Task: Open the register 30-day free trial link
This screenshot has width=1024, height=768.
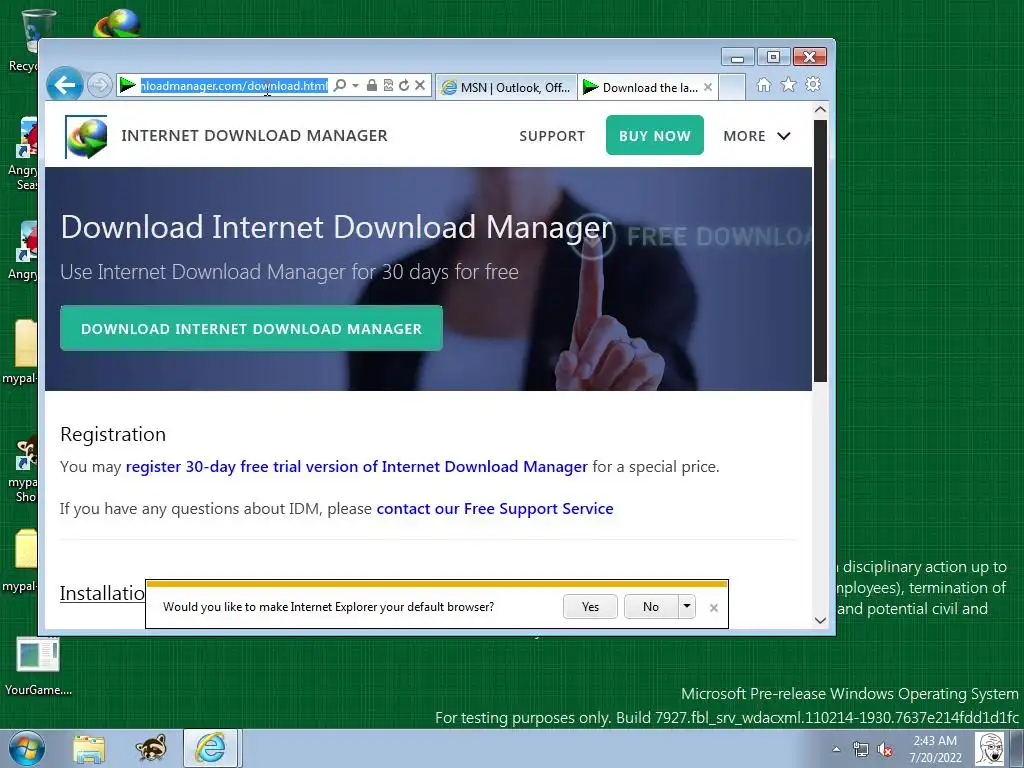Action: click(357, 467)
